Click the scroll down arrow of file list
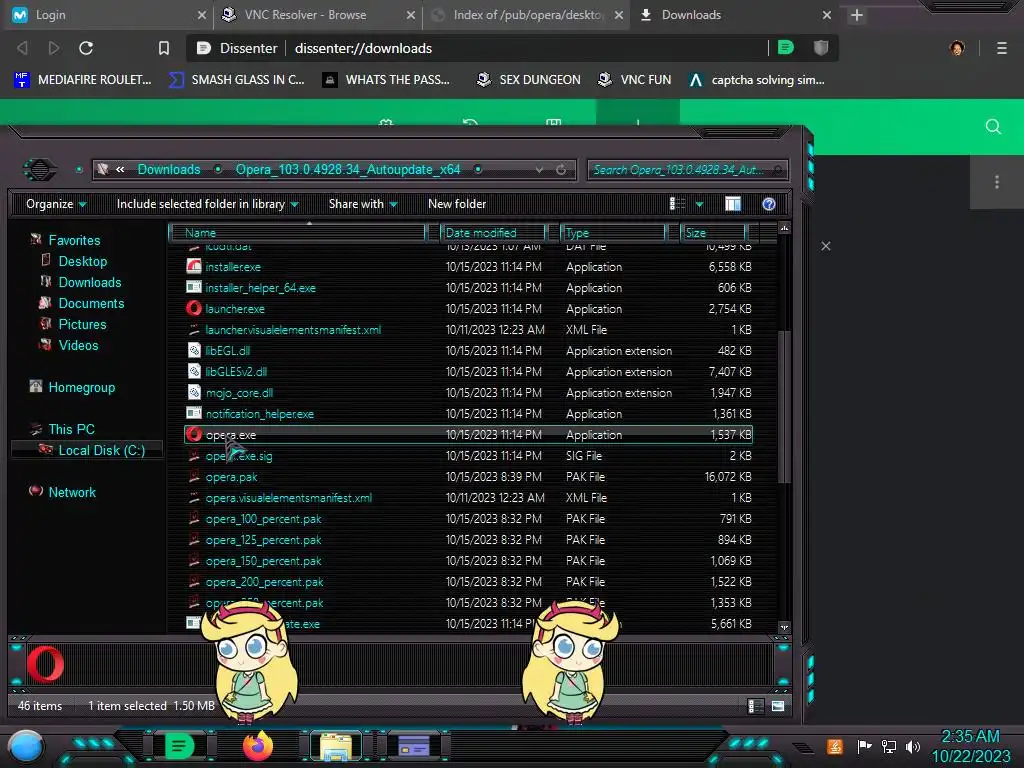This screenshot has width=1024, height=768. click(784, 627)
